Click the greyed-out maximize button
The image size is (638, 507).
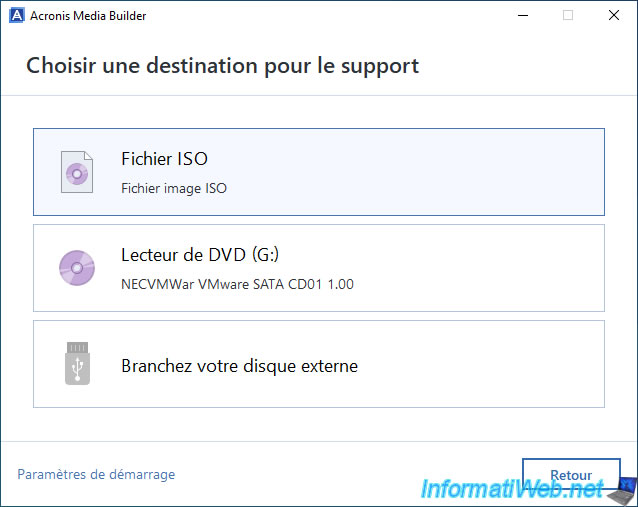click(x=567, y=16)
